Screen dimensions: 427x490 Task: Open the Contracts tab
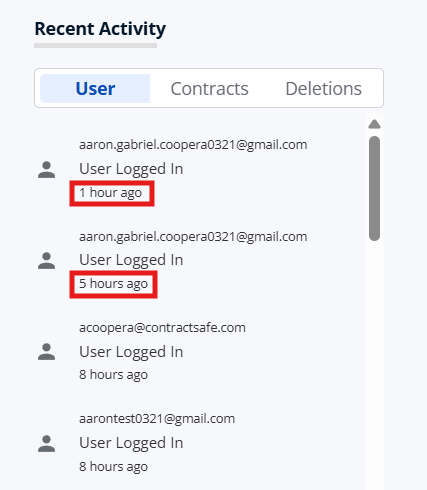click(209, 89)
